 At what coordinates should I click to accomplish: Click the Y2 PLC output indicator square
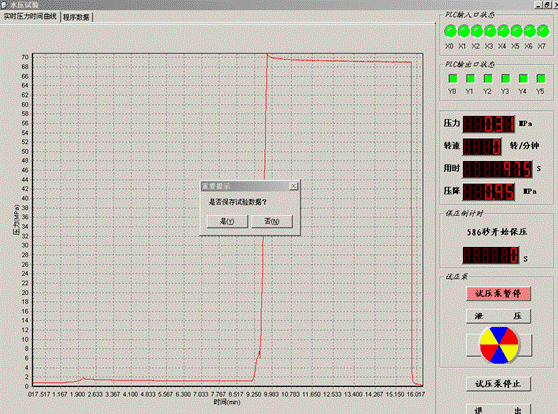coord(488,78)
